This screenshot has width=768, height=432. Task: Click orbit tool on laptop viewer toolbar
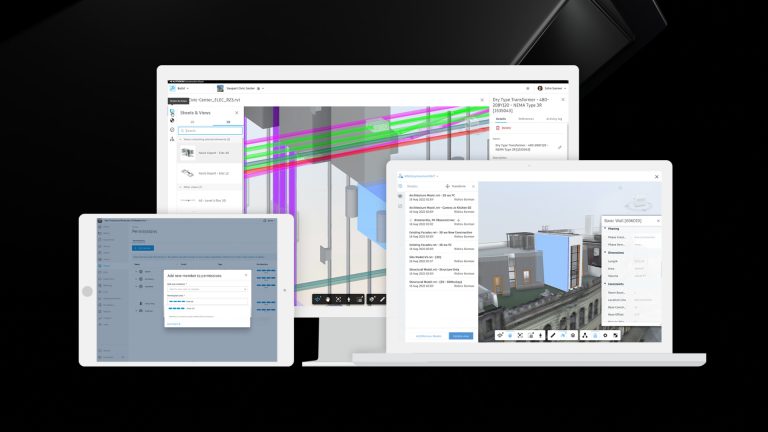tap(500, 336)
